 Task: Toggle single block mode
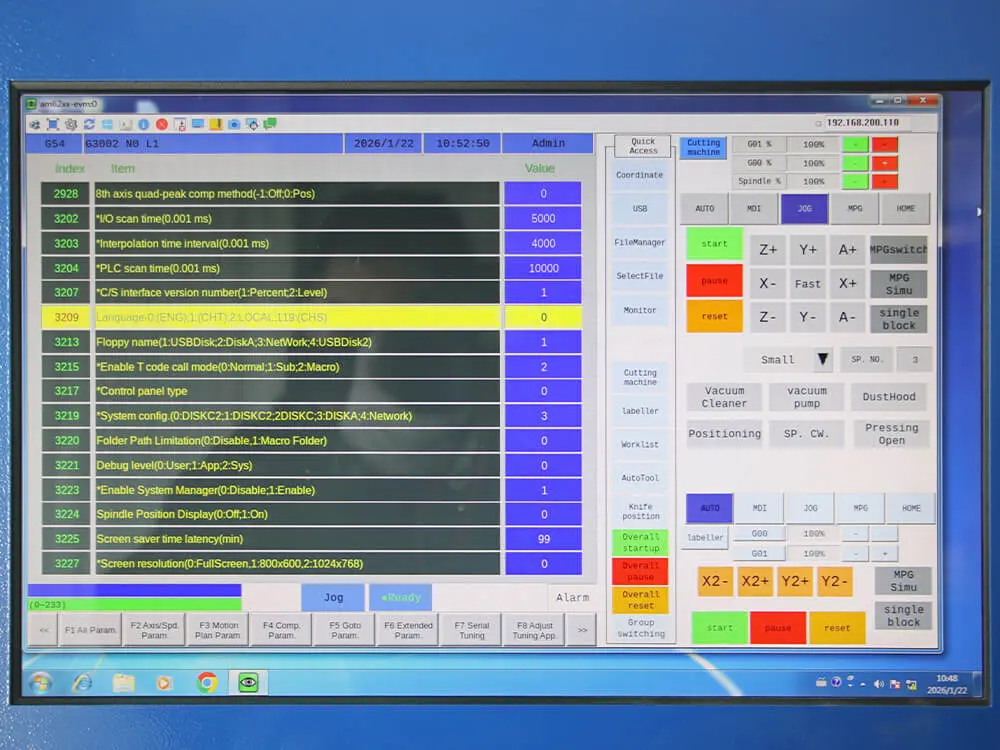tap(898, 316)
